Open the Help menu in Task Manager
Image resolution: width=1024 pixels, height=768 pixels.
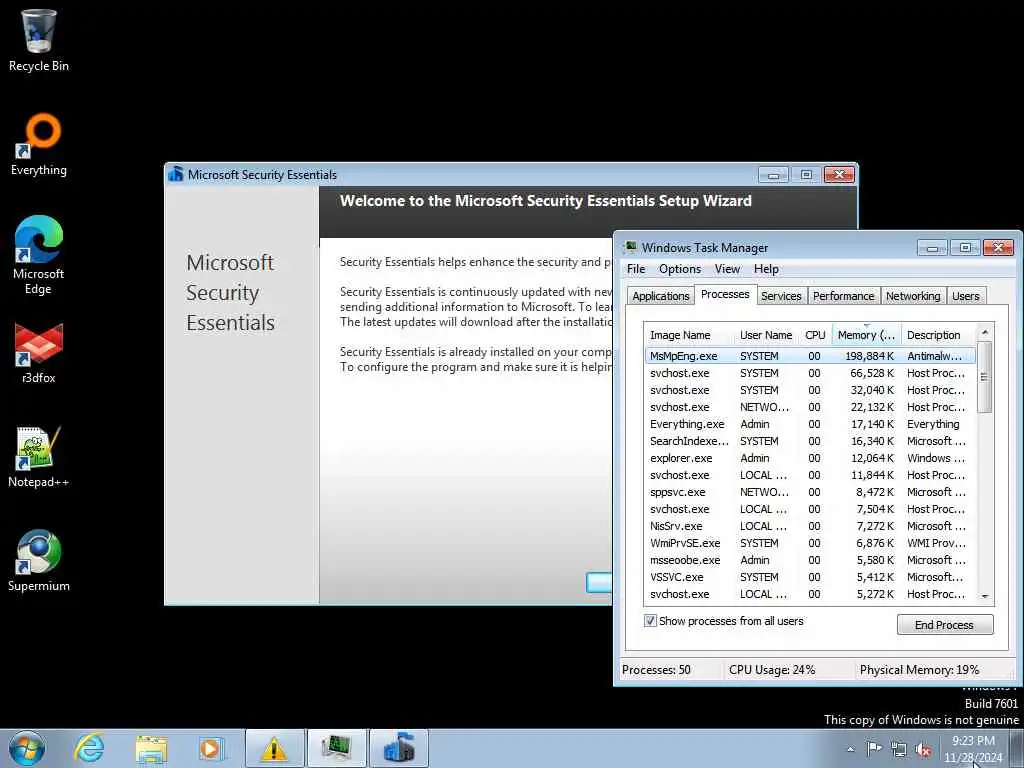766,269
